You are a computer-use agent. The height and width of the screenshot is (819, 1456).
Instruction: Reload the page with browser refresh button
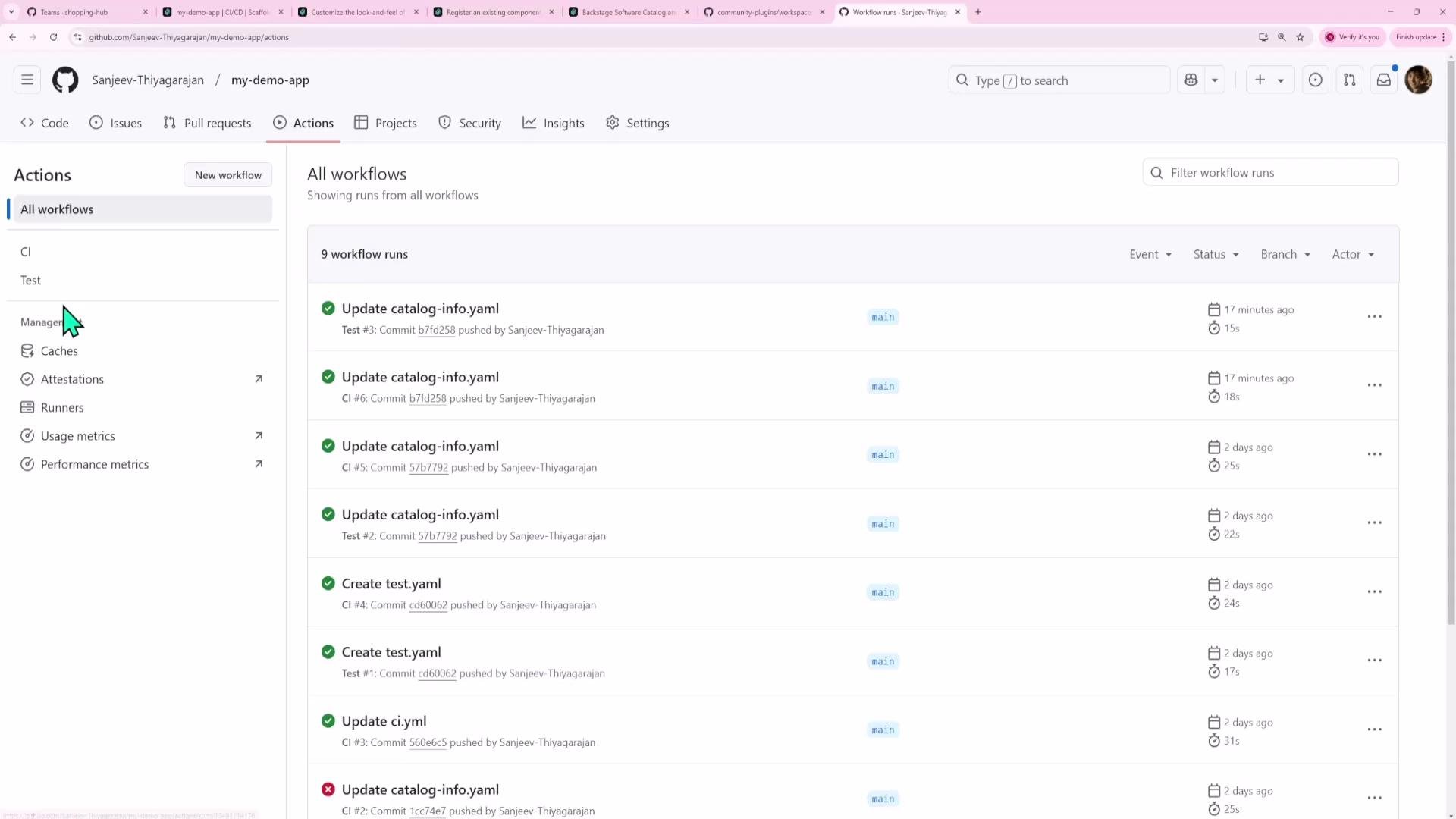(53, 37)
